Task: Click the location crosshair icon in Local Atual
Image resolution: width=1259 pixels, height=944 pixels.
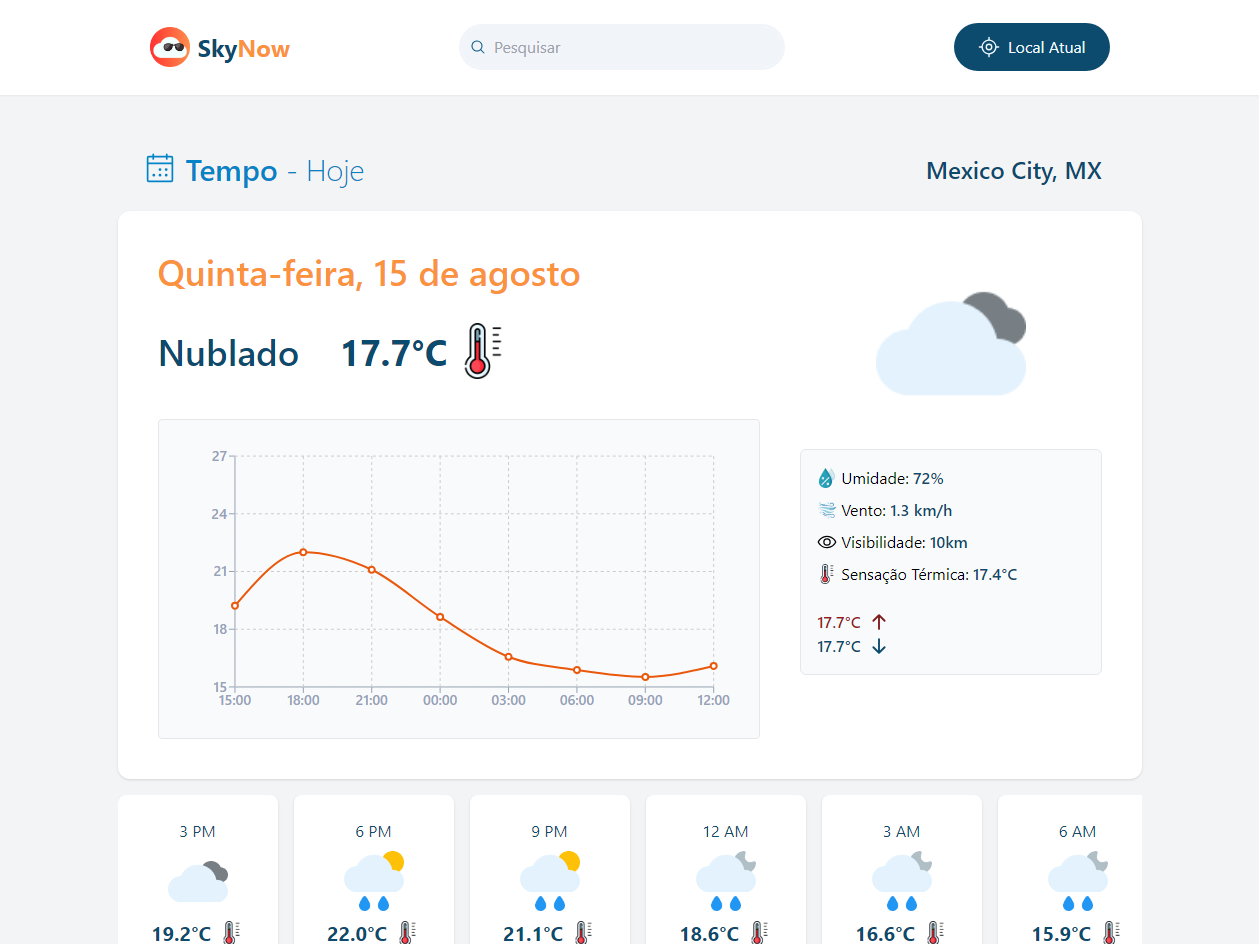Action: [989, 46]
